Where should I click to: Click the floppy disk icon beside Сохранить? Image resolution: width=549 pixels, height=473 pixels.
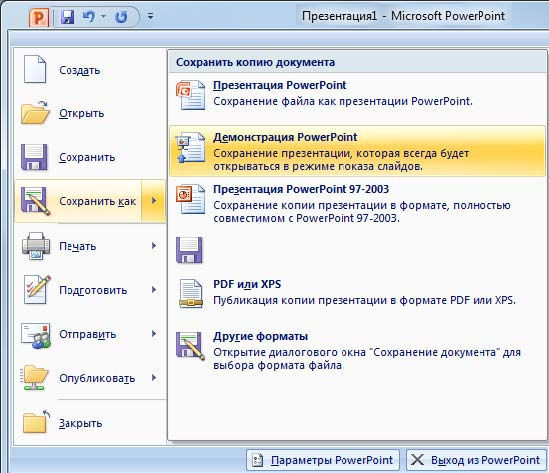click(x=34, y=157)
